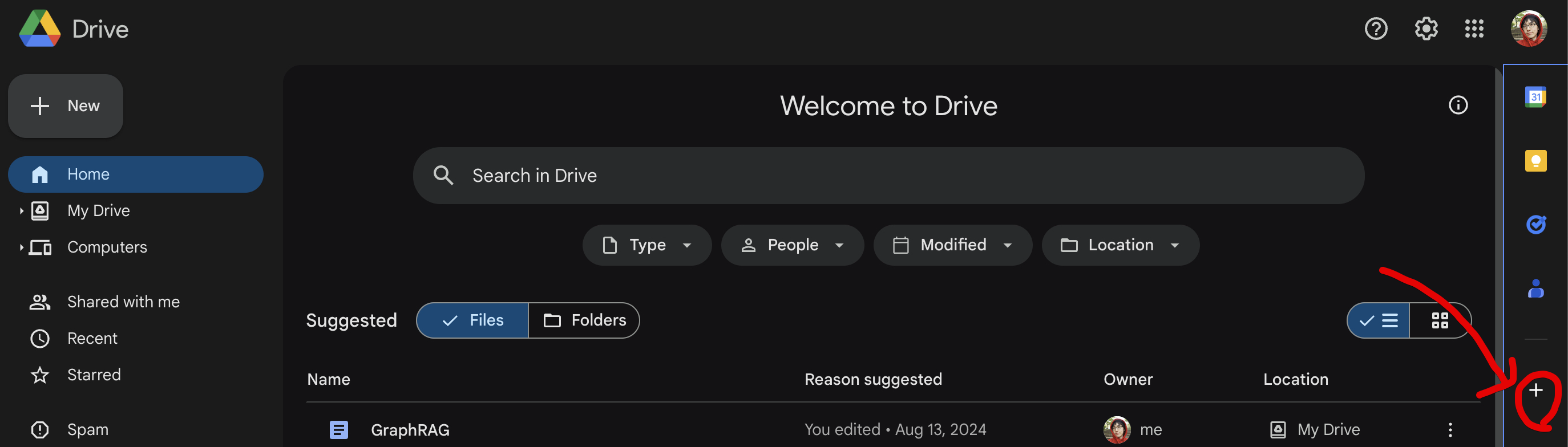Open Computers in sidebar
1568x447 pixels.
[107, 247]
